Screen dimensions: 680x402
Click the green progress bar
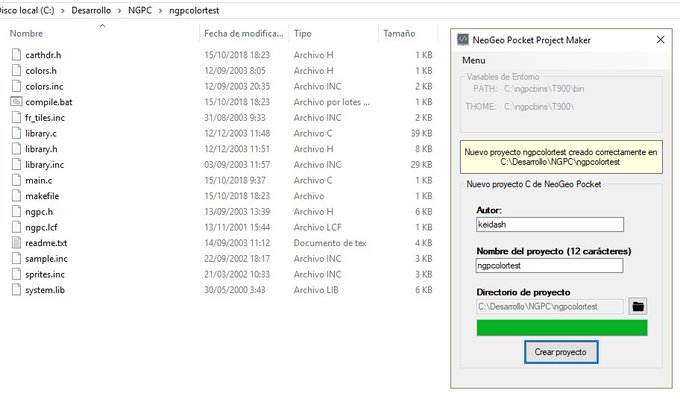[561, 328]
